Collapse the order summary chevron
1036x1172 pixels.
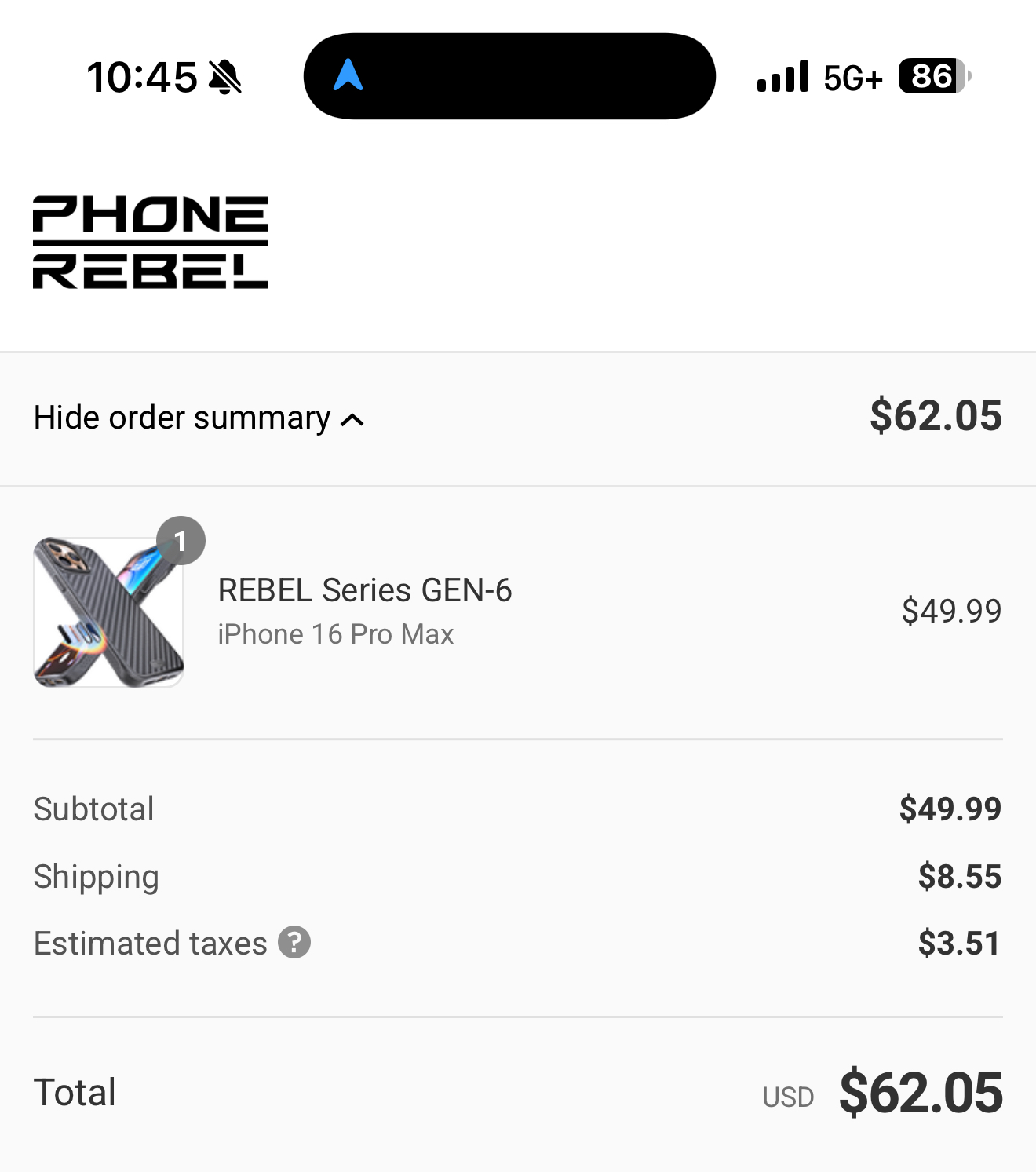pos(352,420)
